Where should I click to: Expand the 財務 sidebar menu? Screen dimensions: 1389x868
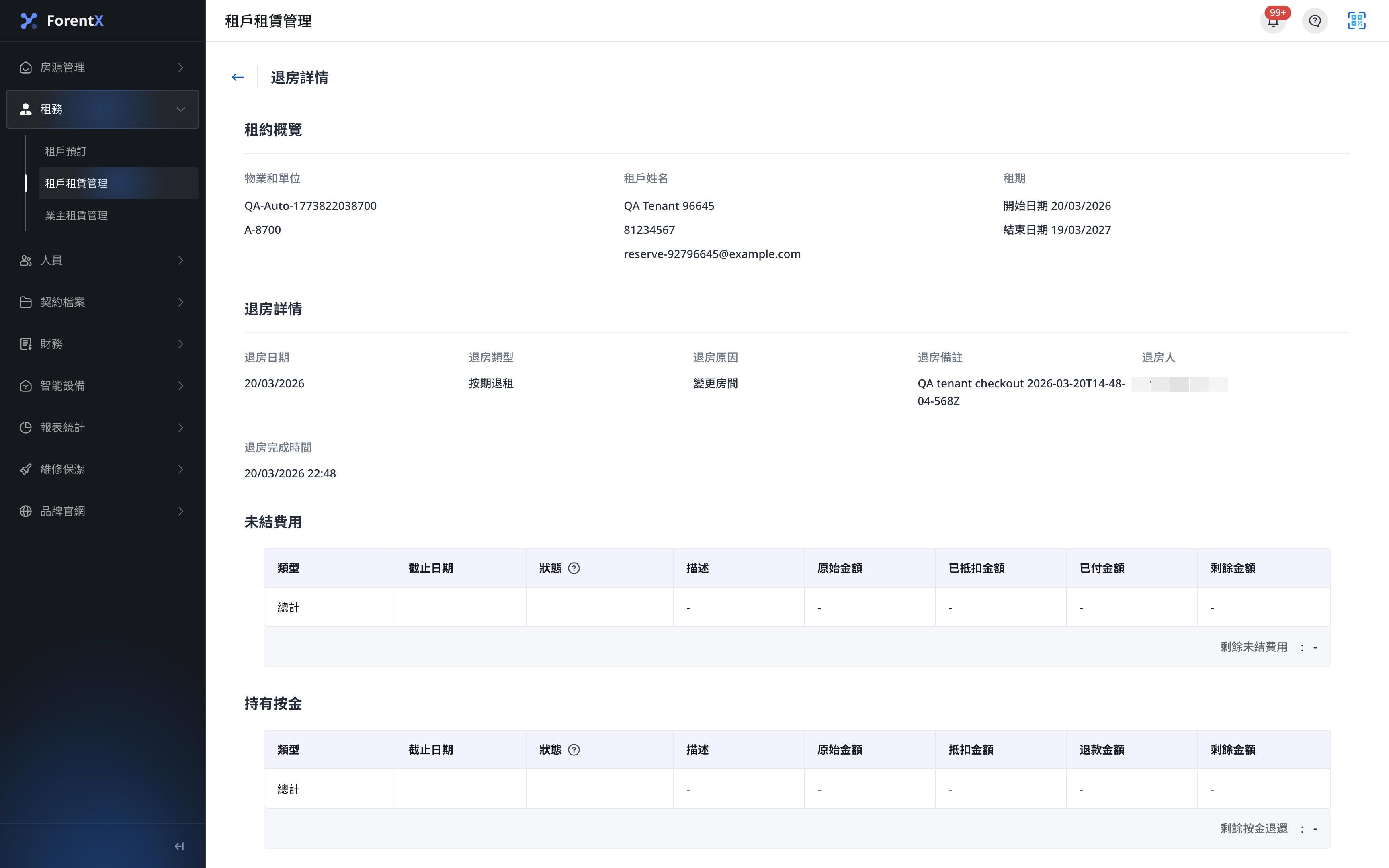pos(102,344)
